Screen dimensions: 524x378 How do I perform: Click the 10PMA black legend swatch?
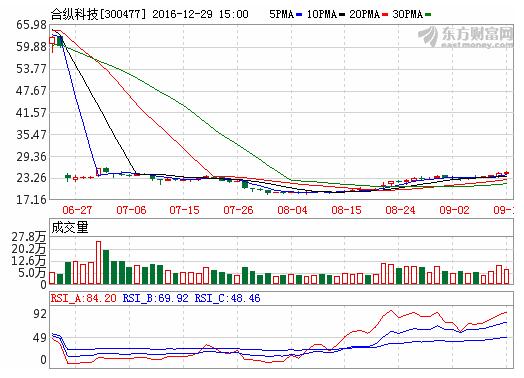[x=342, y=15]
